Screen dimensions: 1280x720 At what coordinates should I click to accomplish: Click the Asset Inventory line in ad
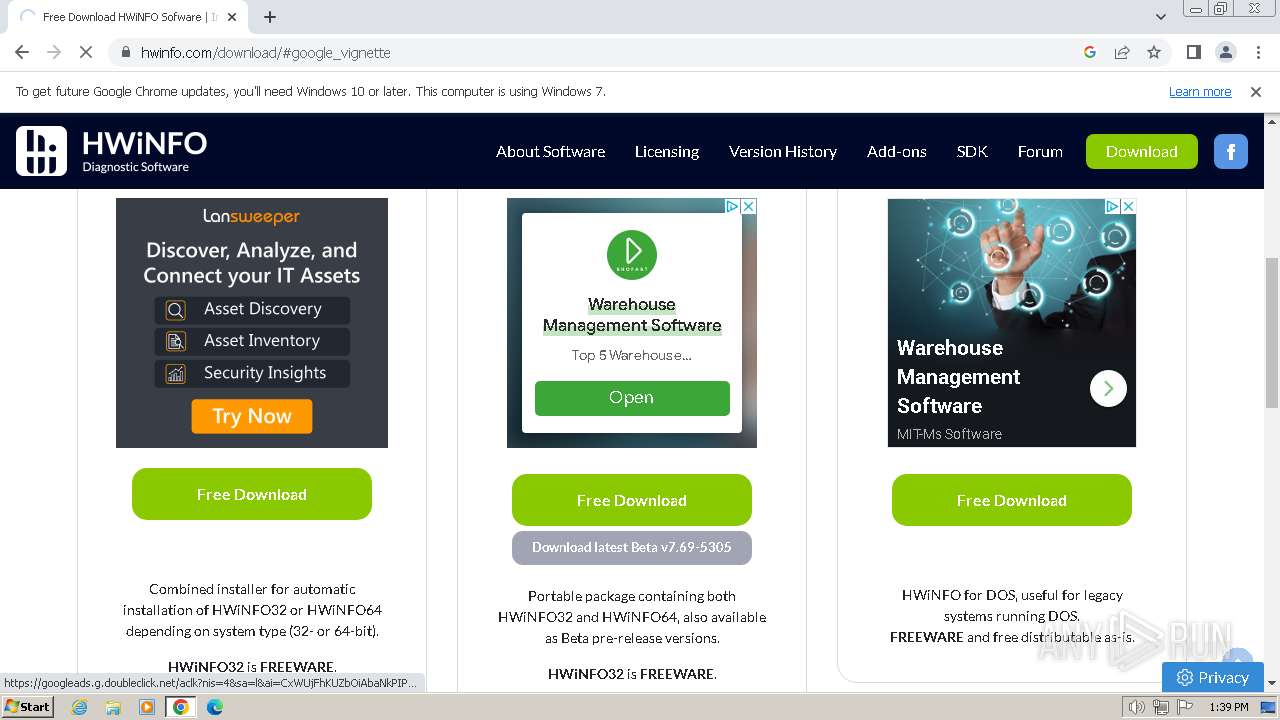click(252, 341)
